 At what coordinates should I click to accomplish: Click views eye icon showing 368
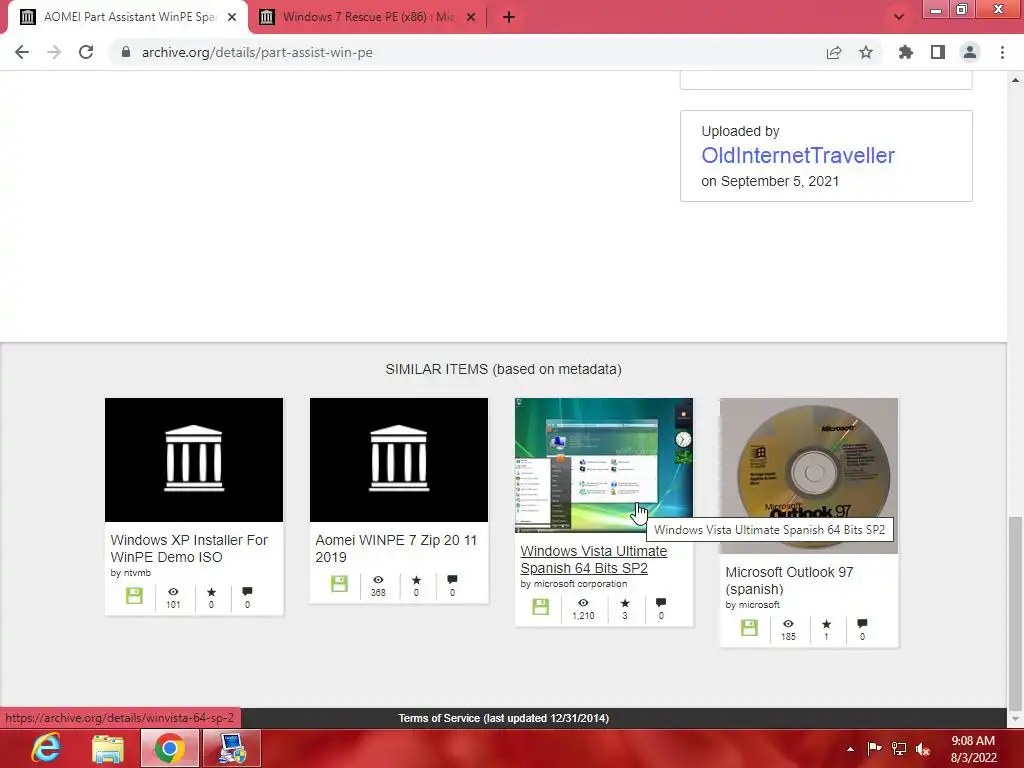(378, 580)
